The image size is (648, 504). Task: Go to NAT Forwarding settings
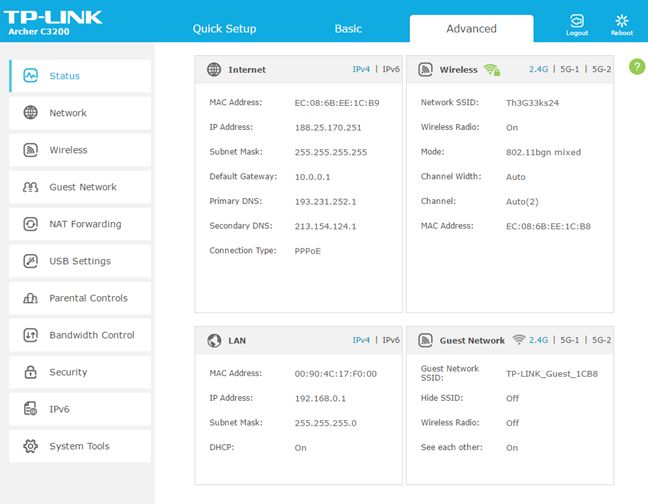pyautogui.click(x=80, y=224)
